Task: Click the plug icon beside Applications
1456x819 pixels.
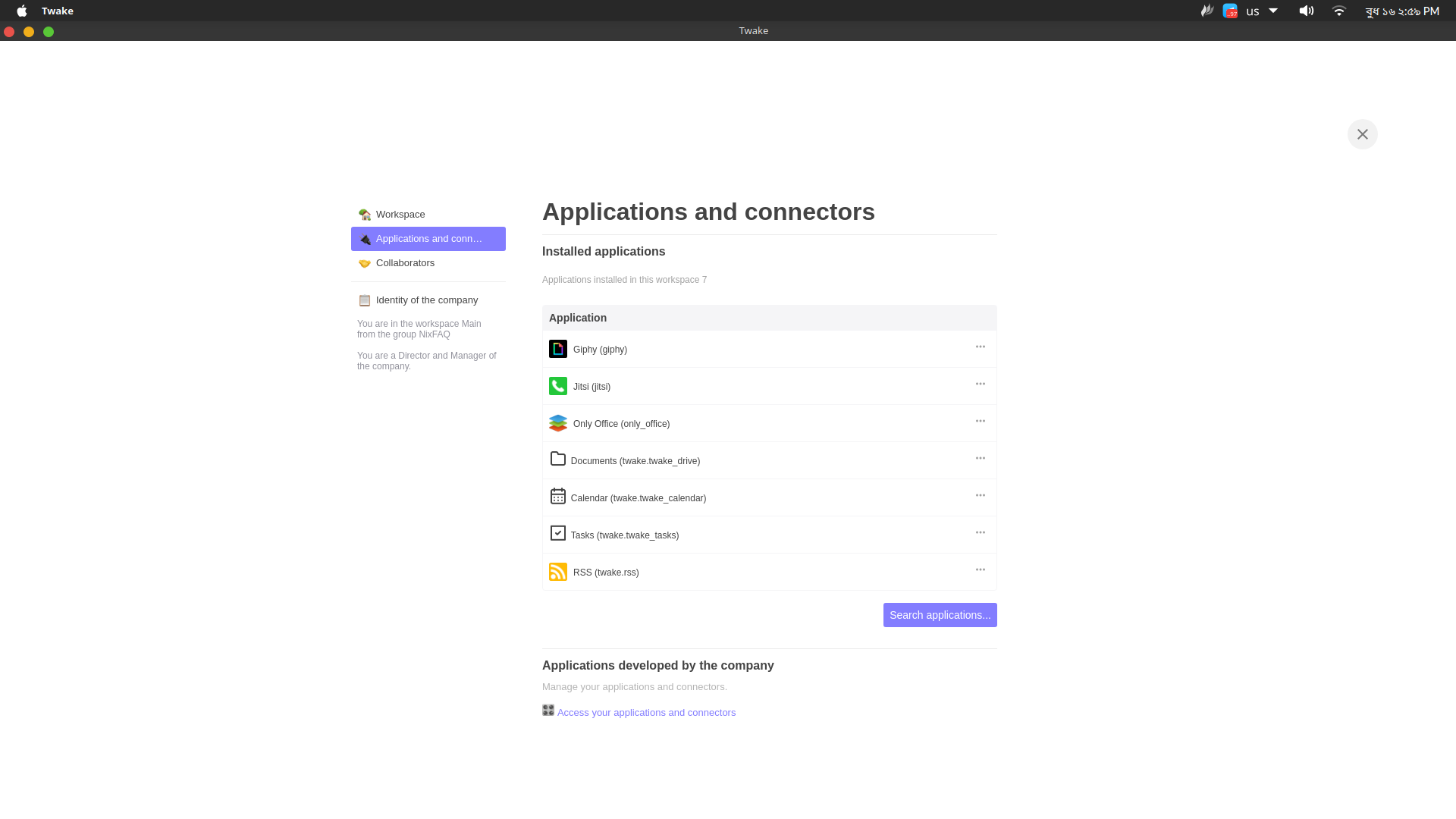Action: (365, 239)
